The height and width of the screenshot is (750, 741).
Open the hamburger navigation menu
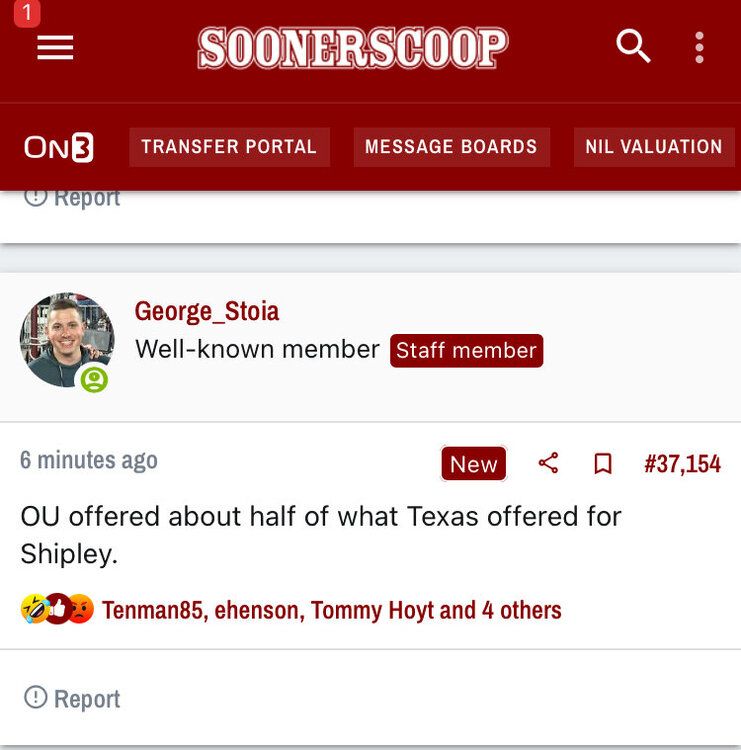[55, 48]
